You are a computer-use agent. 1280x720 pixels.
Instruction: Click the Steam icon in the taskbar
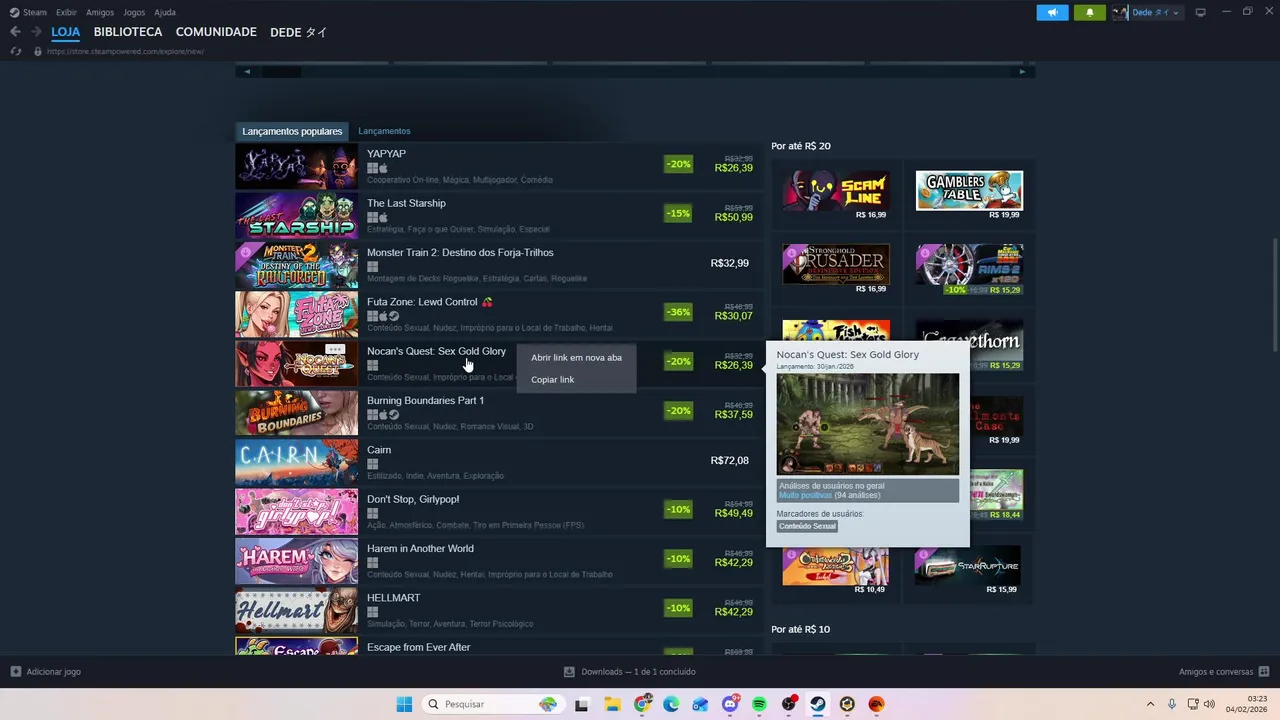point(818,704)
